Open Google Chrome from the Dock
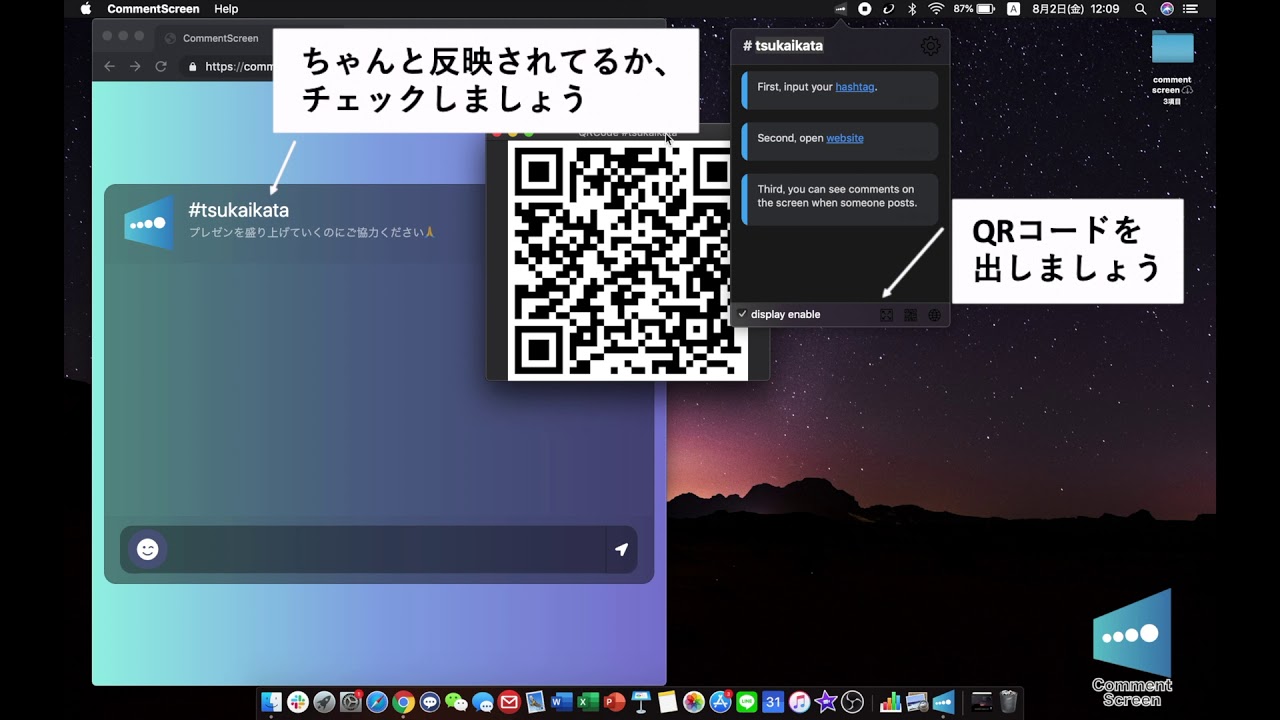The width and height of the screenshot is (1280, 720). (403, 702)
